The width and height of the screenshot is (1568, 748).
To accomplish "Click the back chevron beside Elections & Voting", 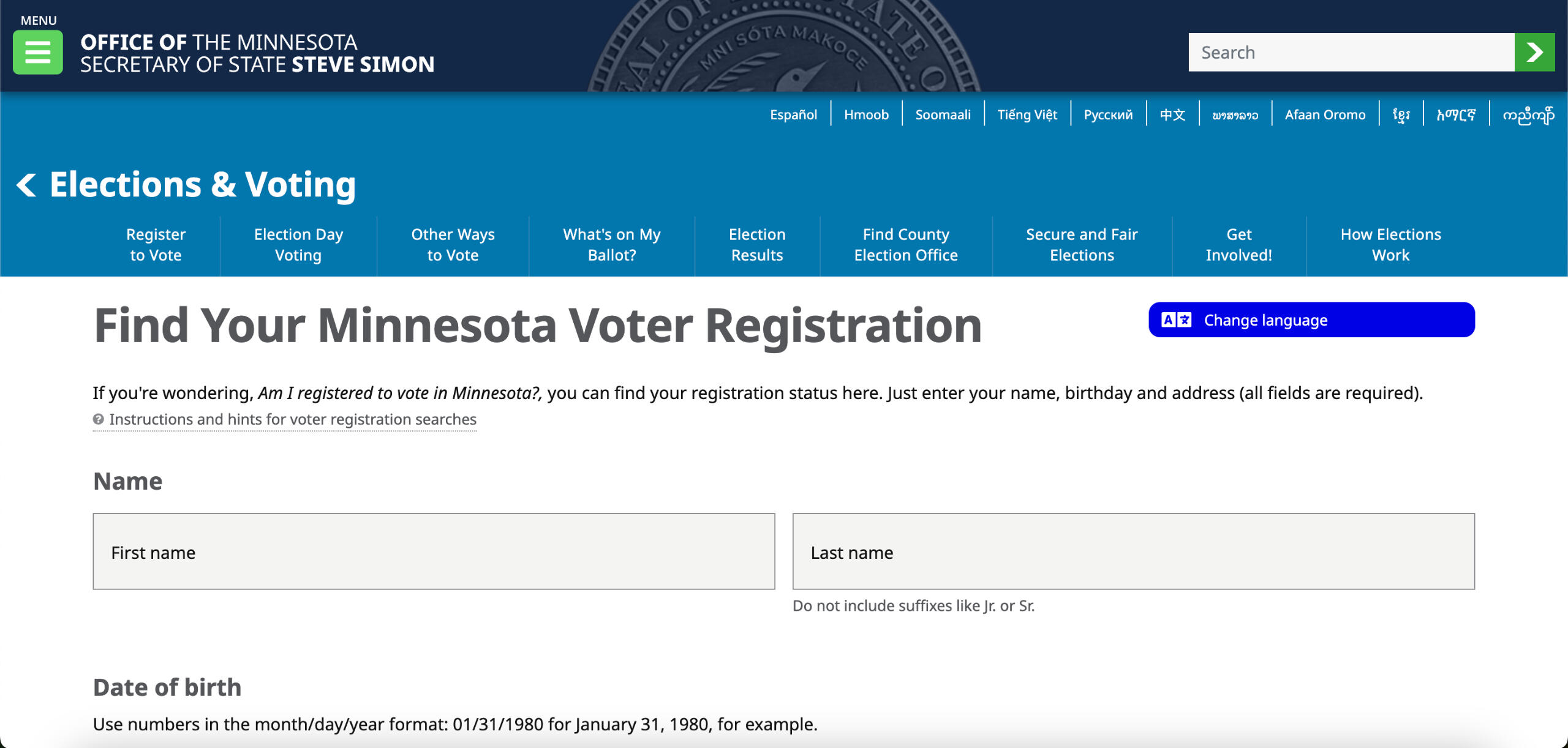I will tap(26, 185).
